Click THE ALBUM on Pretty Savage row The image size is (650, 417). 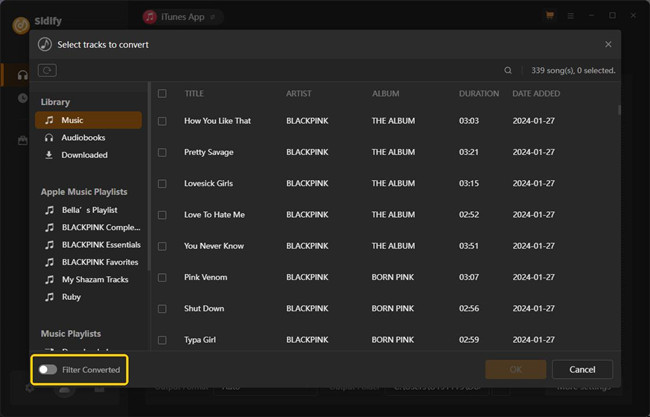coord(393,153)
